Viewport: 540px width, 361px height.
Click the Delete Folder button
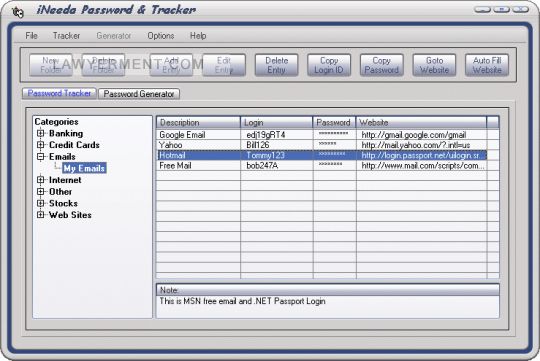coord(103,65)
